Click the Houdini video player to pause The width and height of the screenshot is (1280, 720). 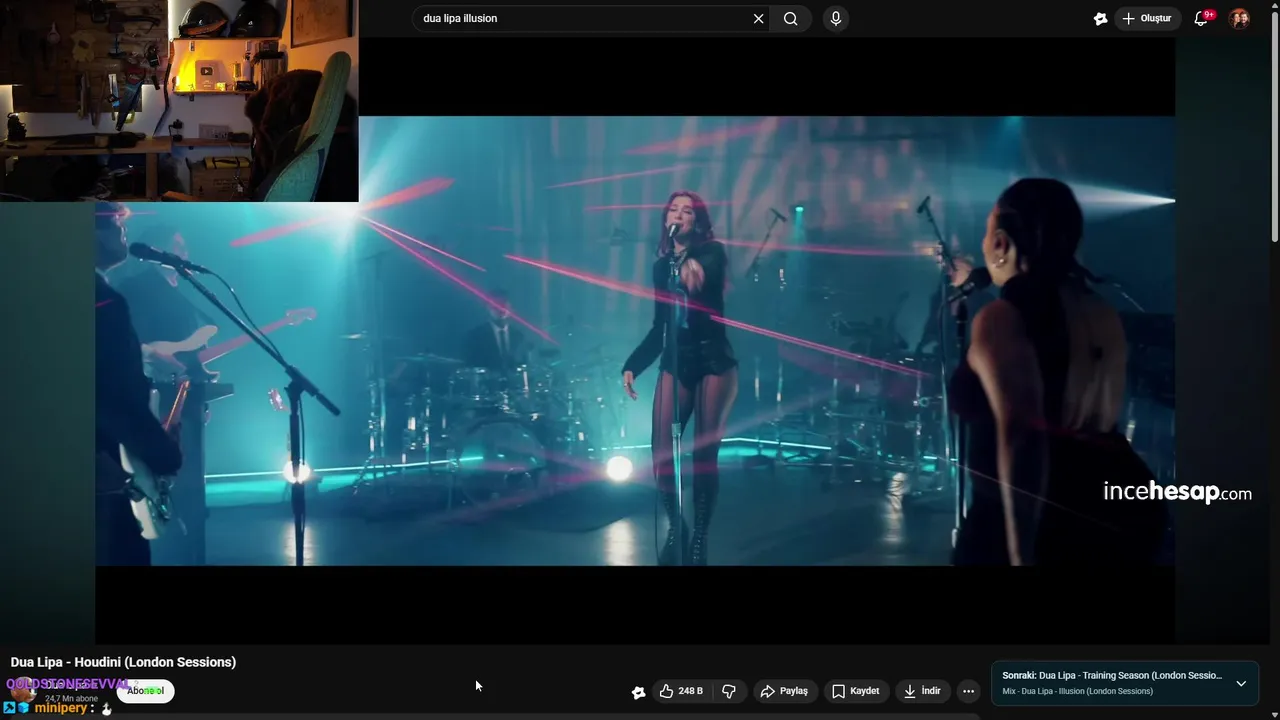click(x=635, y=340)
